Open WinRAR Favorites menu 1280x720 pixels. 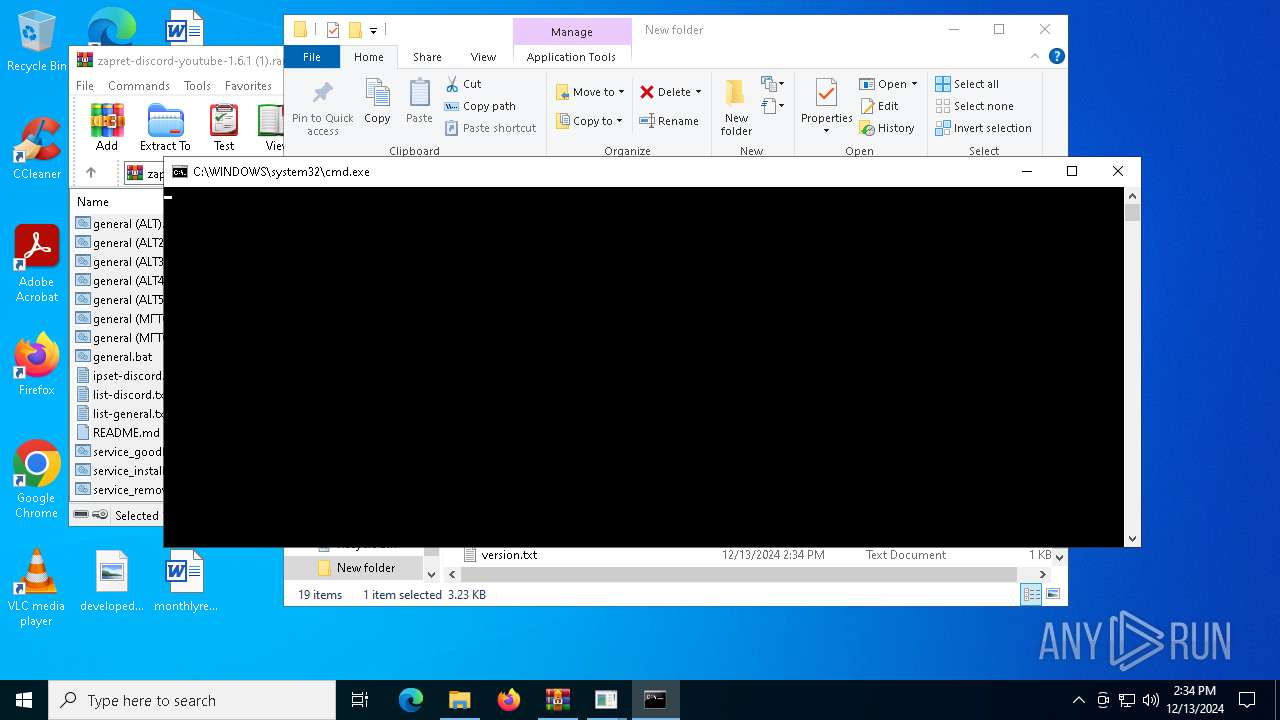pyautogui.click(x=248, y=86)
